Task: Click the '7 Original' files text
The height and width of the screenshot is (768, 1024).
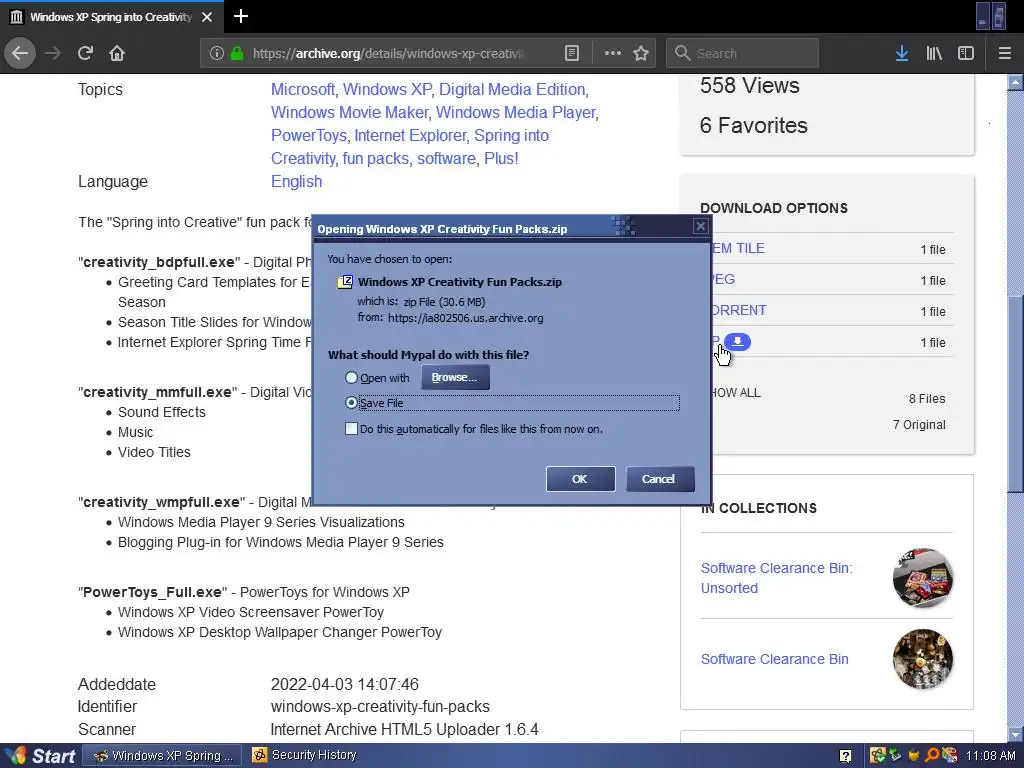Action: (x=920, y=424)
